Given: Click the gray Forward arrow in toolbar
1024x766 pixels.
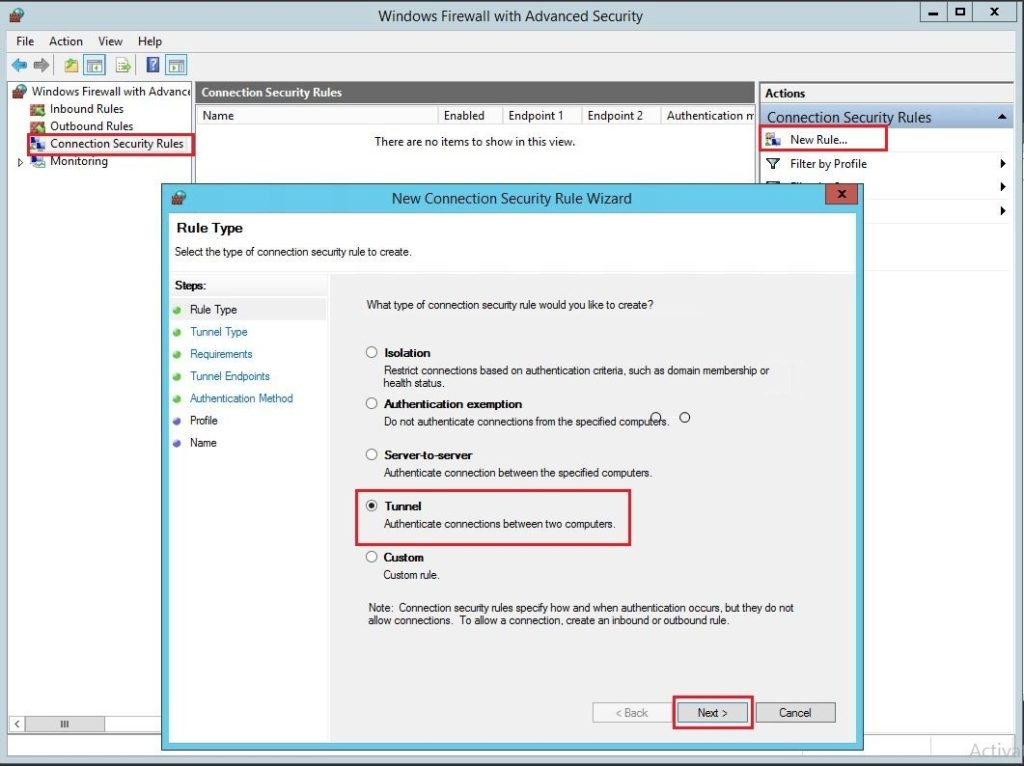Looking at the screenshot, I should pos(41,65).
